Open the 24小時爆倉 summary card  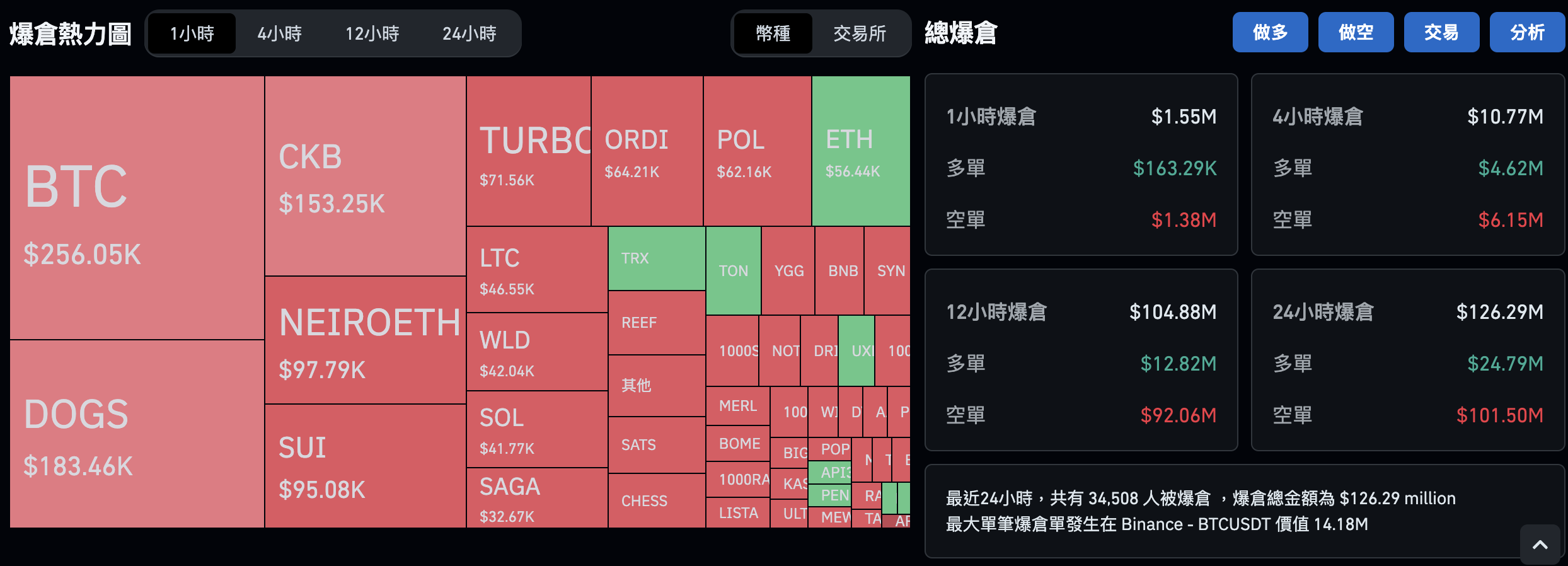point(1407,360)
